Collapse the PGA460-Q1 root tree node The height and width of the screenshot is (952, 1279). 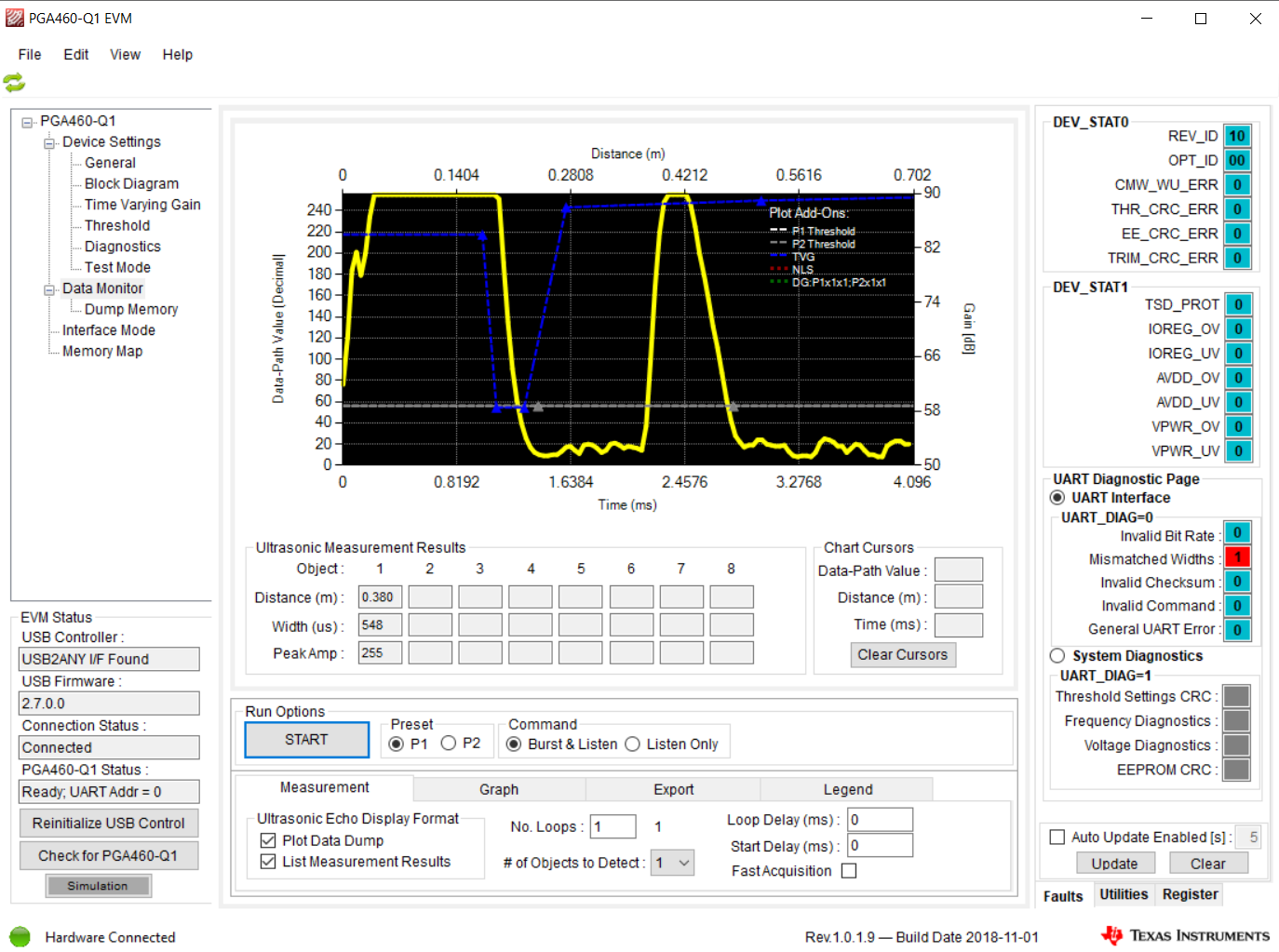click(28, 122)
